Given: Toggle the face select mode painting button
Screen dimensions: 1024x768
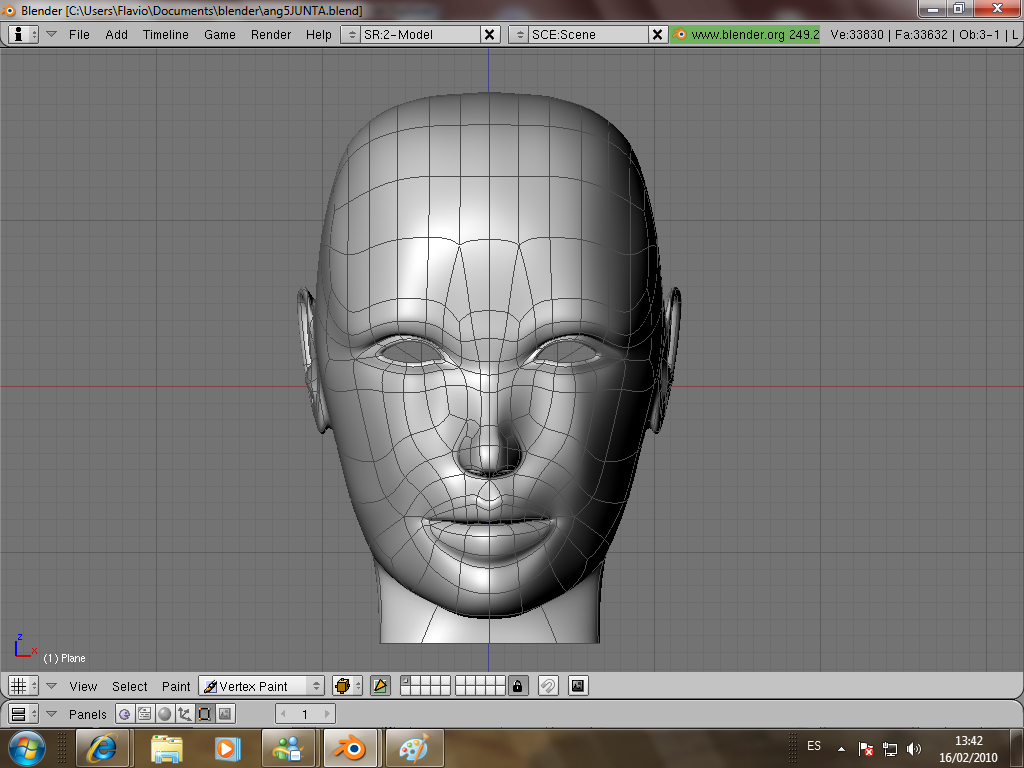Looking at the screenshot, I should point(380,686).
